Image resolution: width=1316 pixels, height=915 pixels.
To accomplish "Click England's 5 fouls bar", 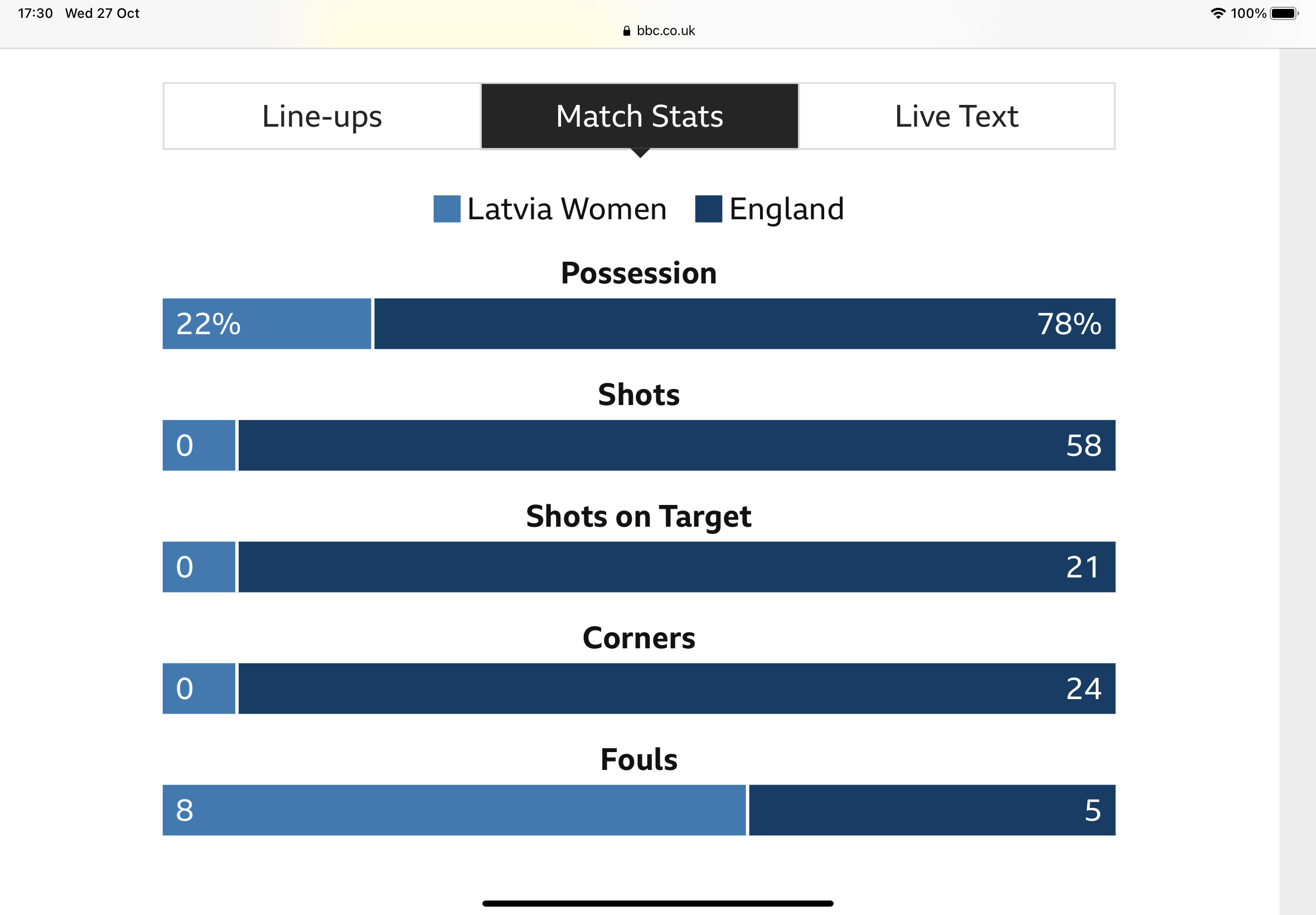I will [932, 810].
